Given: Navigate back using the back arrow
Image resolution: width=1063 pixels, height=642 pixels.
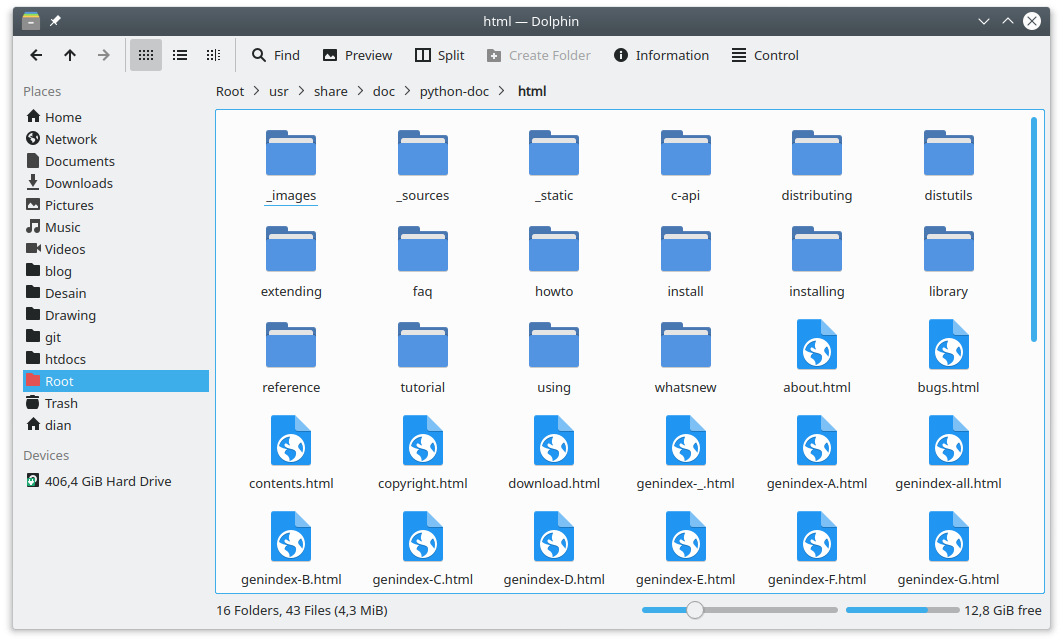Looking at the screenshot, I should coord(36,55).
